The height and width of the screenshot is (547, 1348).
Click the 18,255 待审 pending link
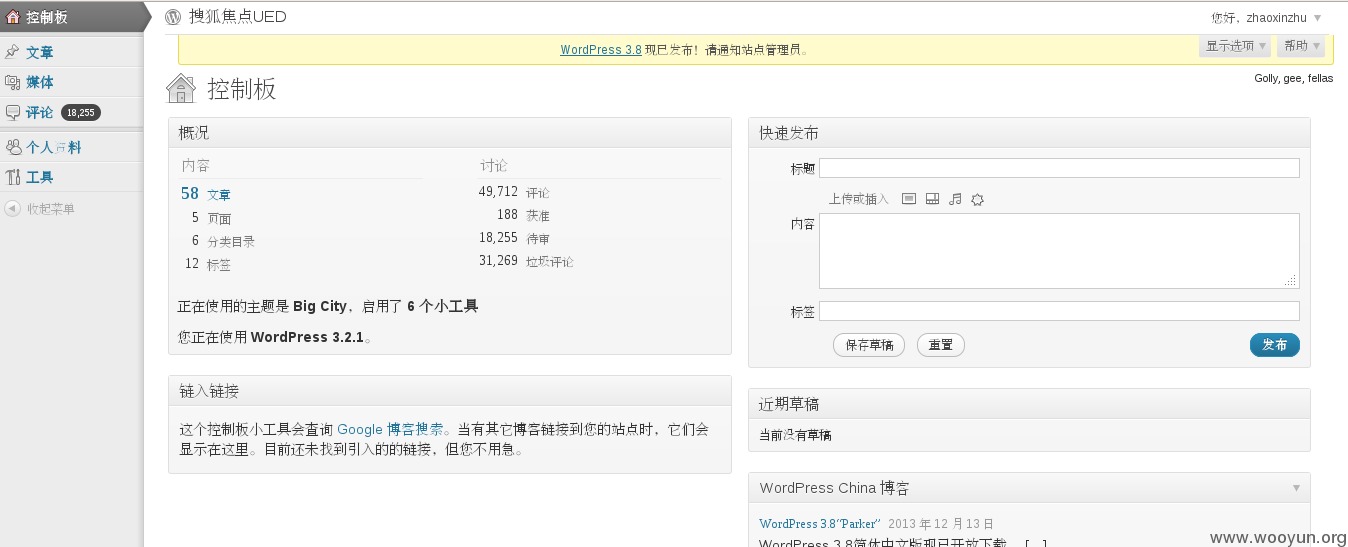tap(514, 238)
